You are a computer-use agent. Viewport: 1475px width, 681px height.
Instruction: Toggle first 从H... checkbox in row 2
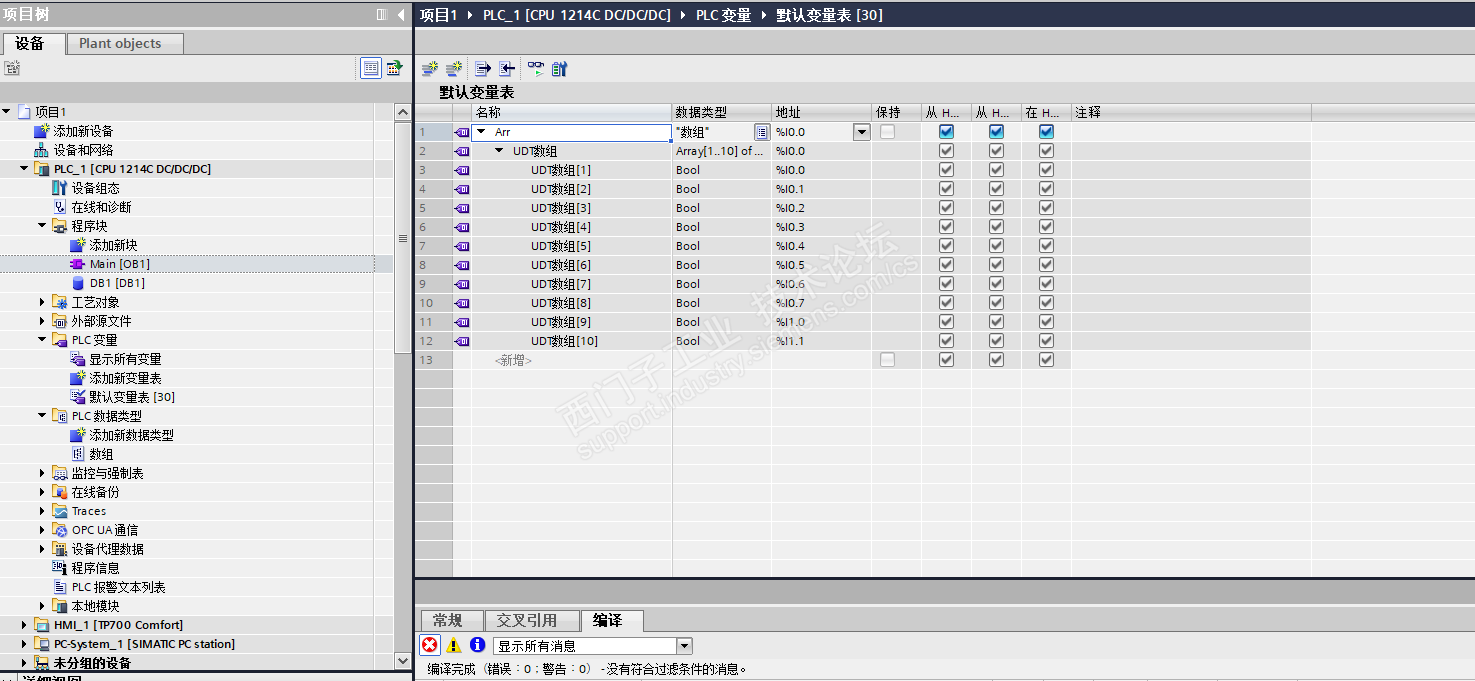(946, 151)
